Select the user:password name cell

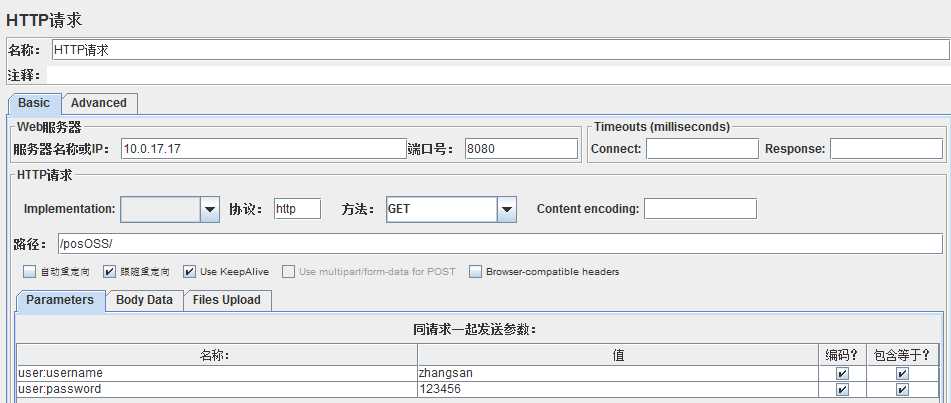[x=217, y=390]
